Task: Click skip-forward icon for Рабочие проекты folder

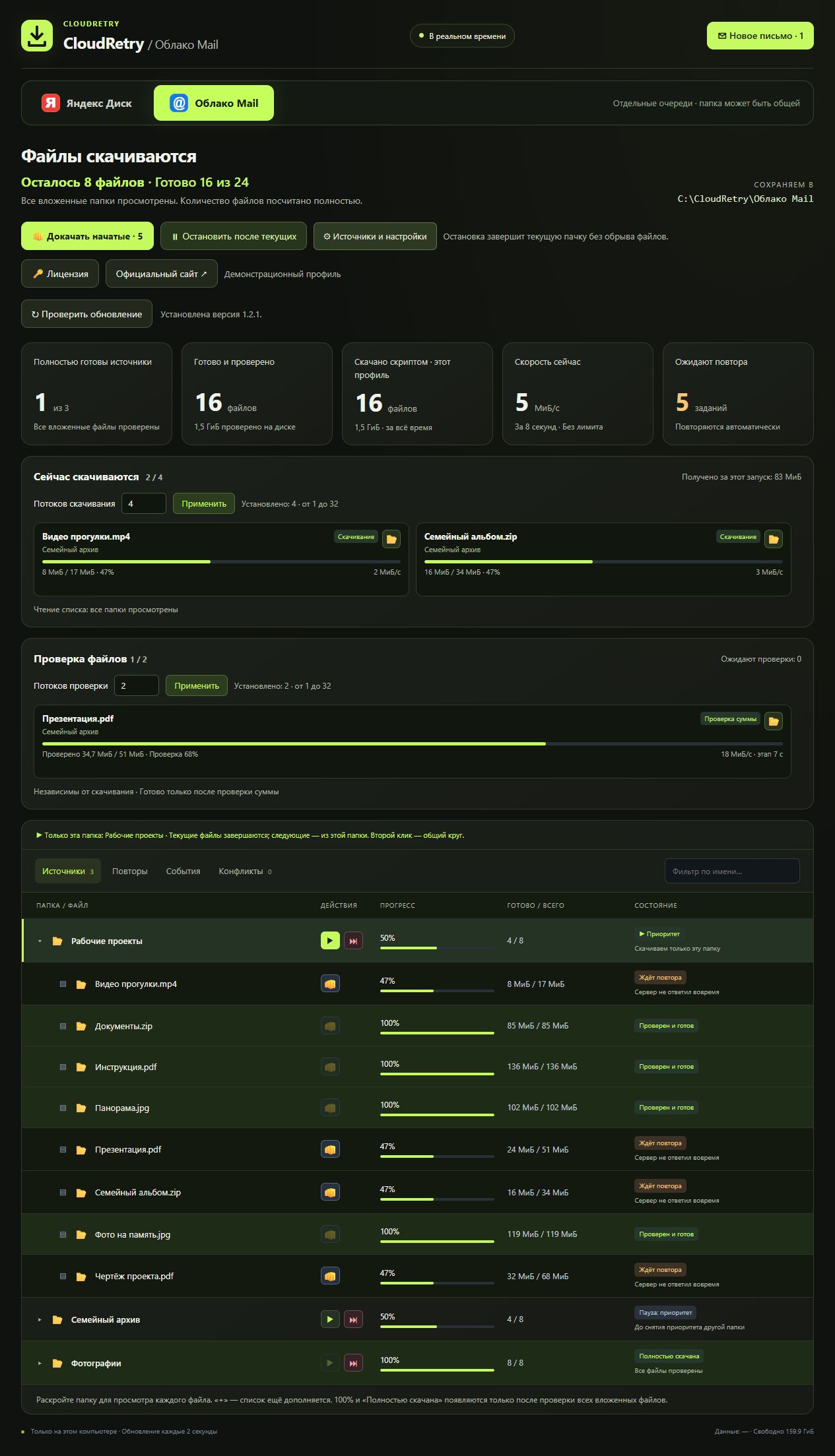Action: (x=353, y=941)
